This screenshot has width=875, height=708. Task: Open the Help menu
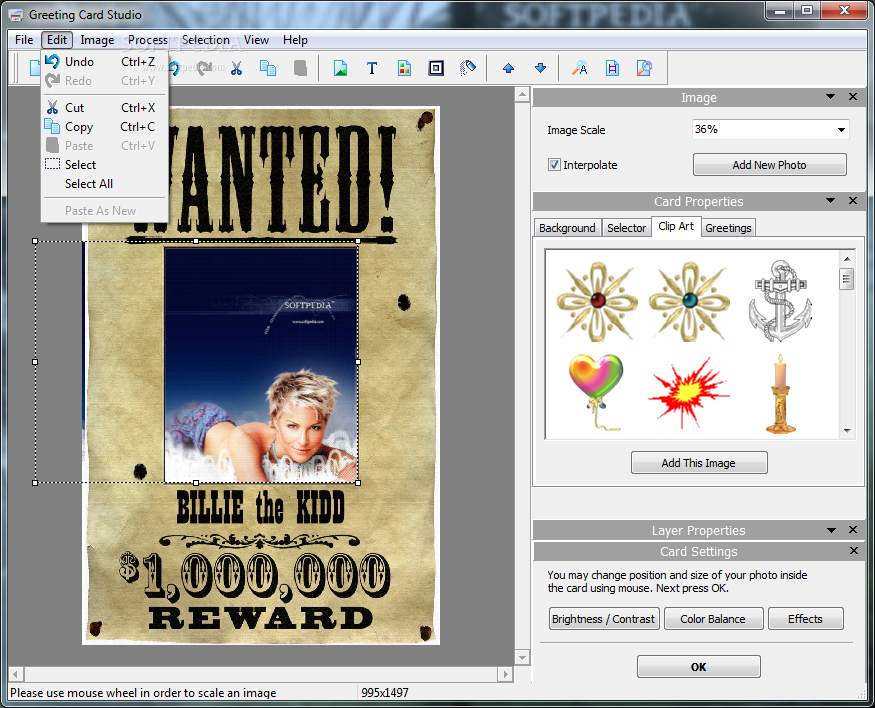[x=295, y=40]
